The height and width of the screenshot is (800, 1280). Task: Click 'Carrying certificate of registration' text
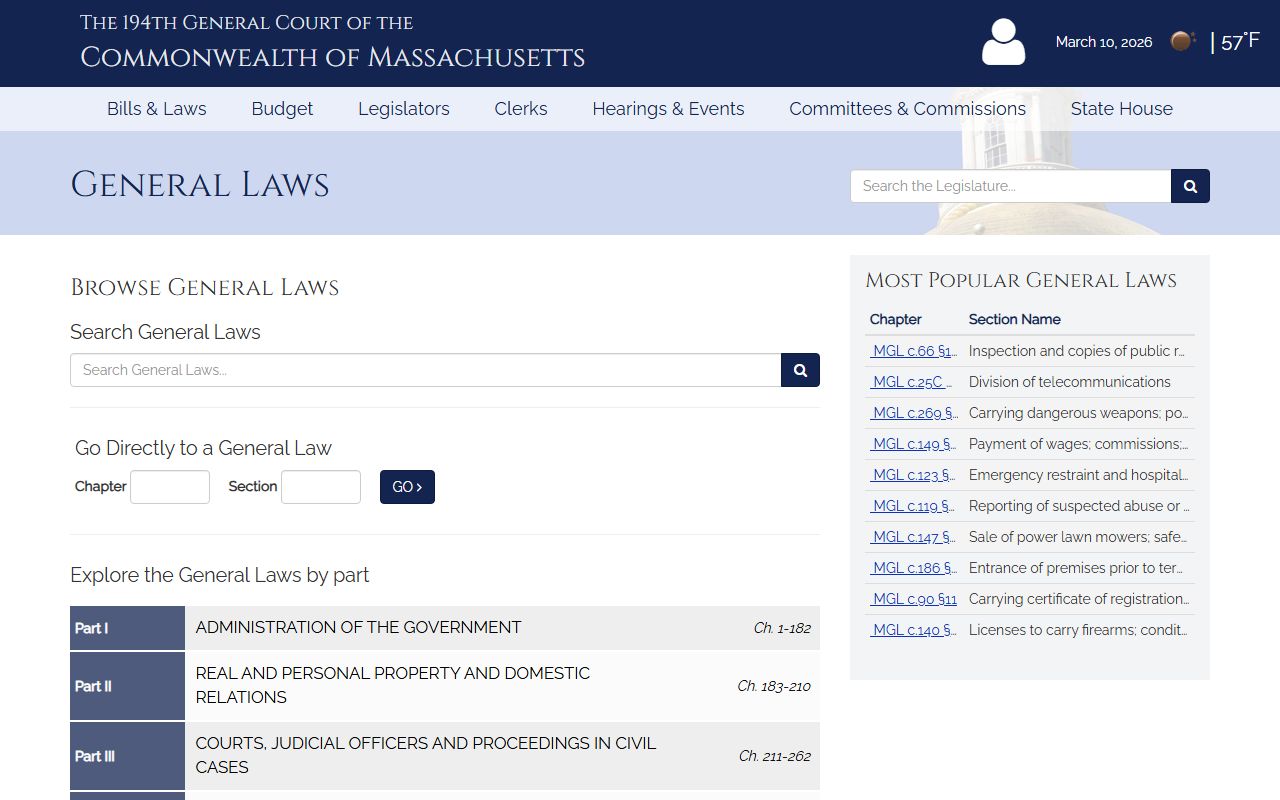pyautogui.click(x=1077, y=599)
